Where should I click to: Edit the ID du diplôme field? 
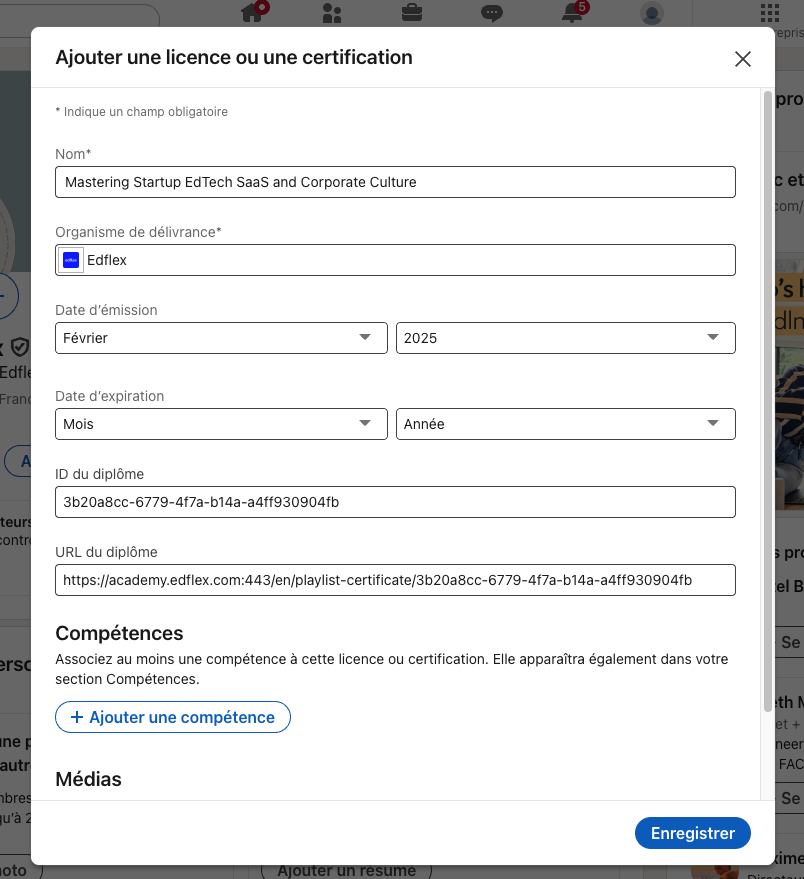[x=395, y=502]
